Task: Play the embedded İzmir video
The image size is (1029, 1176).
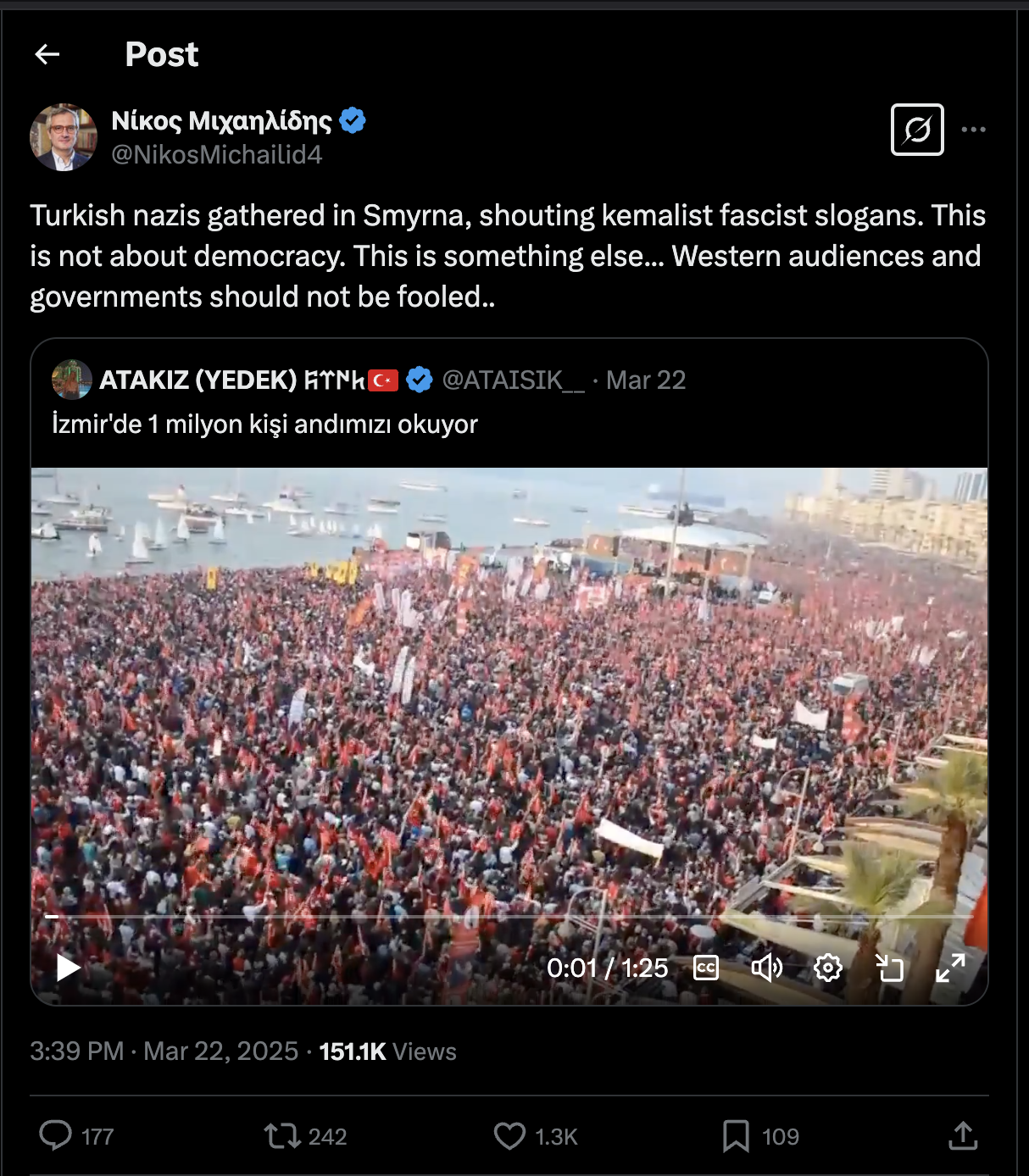Action: (x=68, y=967)
